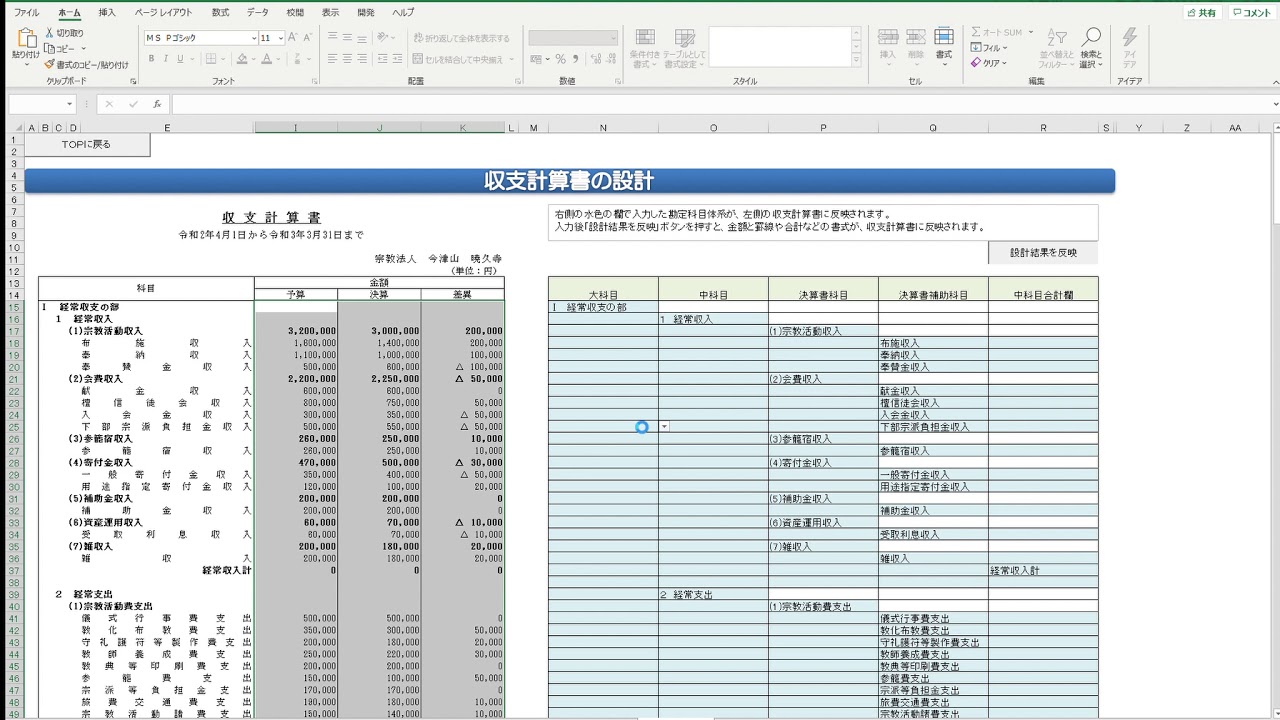Apply the font color (A) swatch

tap(268, 59)
